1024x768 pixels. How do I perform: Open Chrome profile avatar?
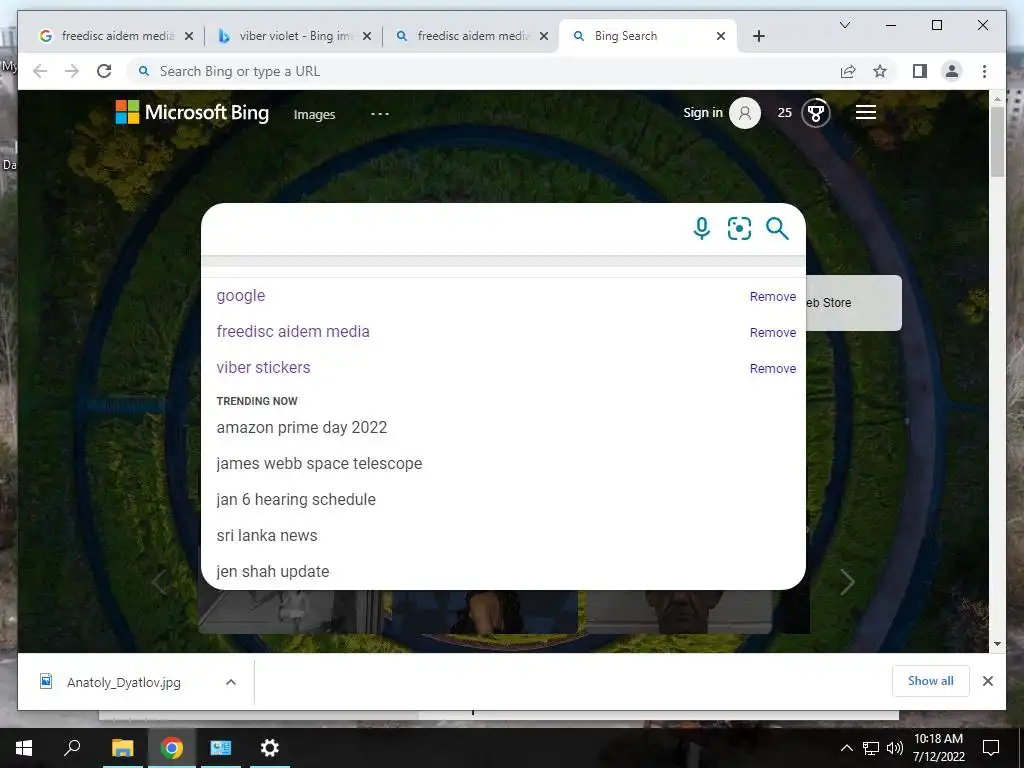[x=952, y=71]
